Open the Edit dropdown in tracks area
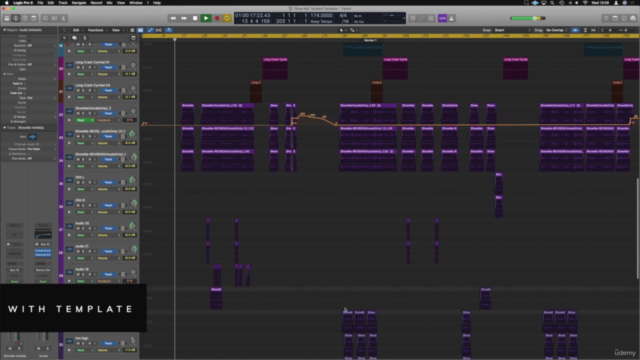The image size is (640, 360). click(x=77, y=30)
